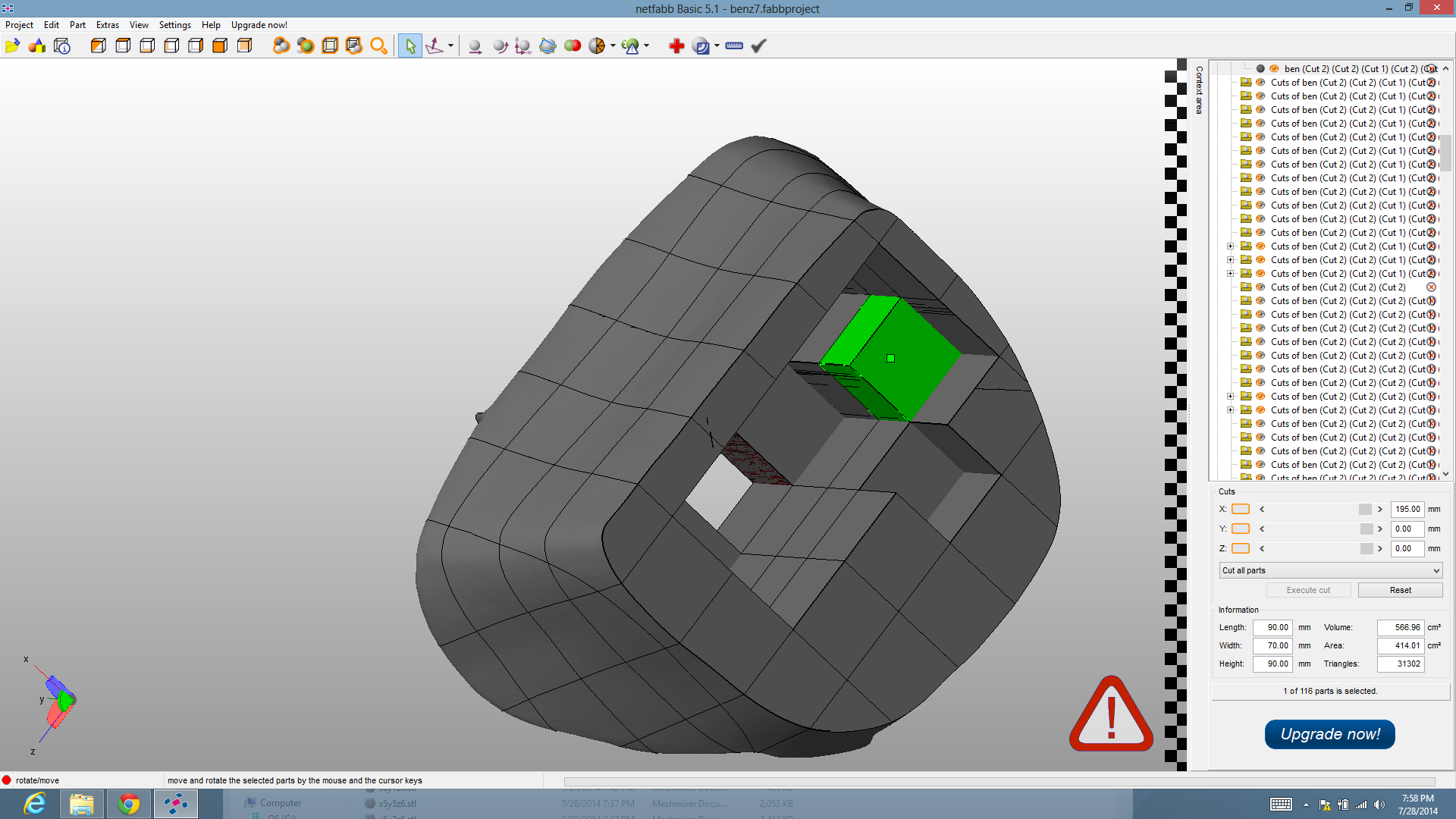Select the green arrow selection tool
Screen dimensions: 1456x819
[410, 46]
